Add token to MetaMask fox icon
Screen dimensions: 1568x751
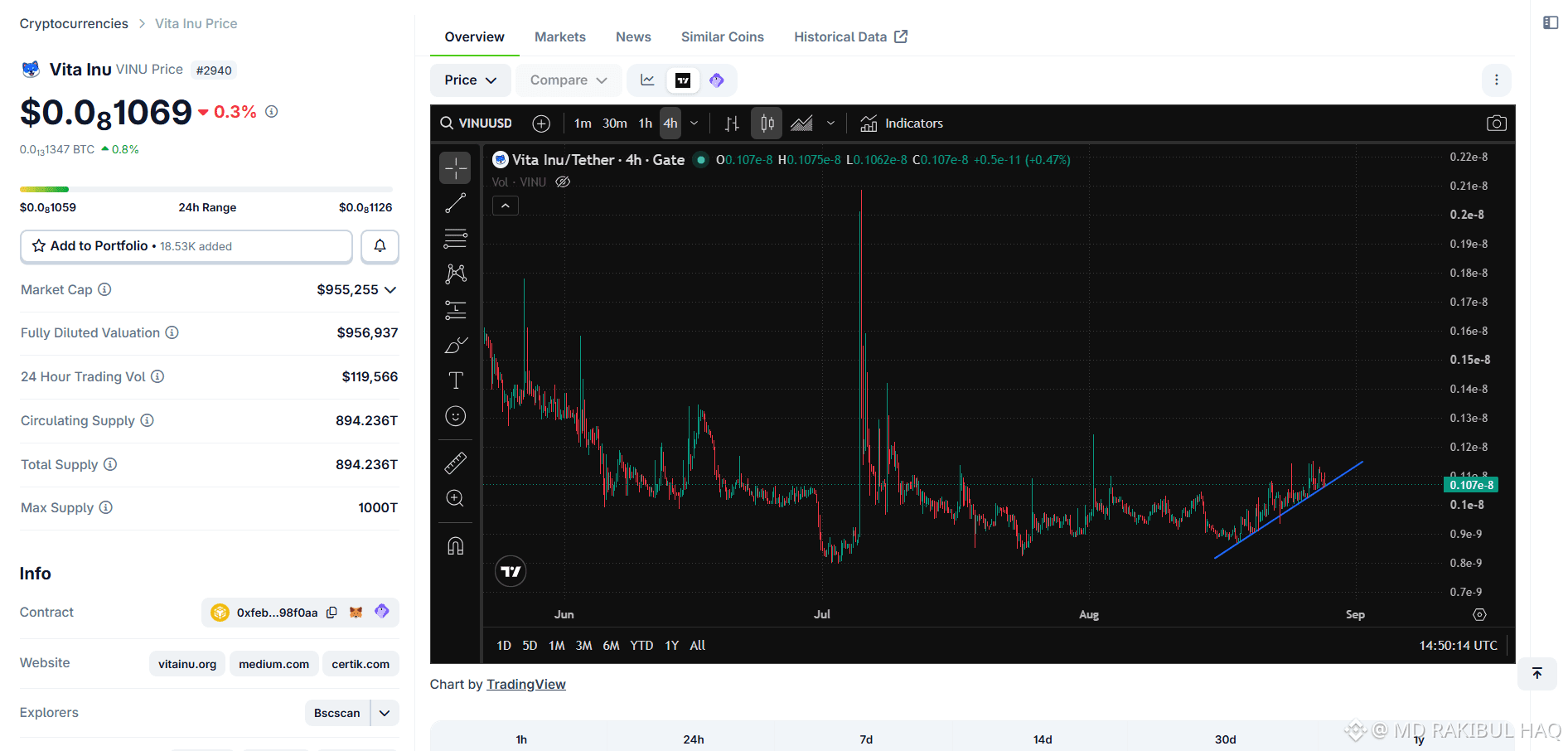pyautogui.click(x=356, y=613)
